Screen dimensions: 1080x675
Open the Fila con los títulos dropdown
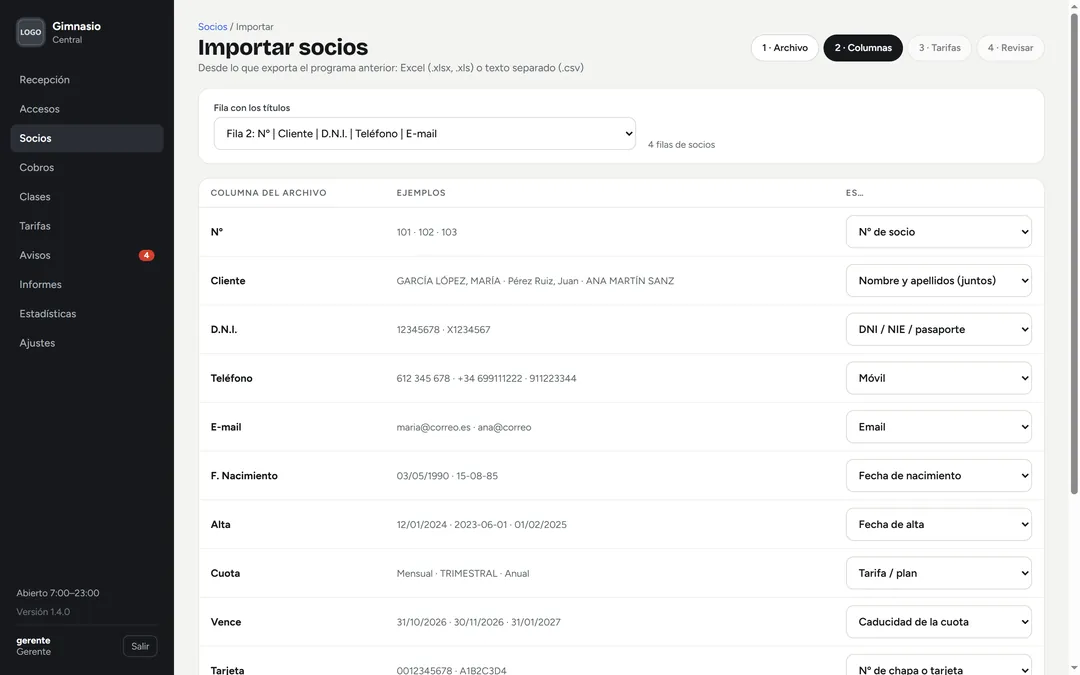click(x=424, y=134)
